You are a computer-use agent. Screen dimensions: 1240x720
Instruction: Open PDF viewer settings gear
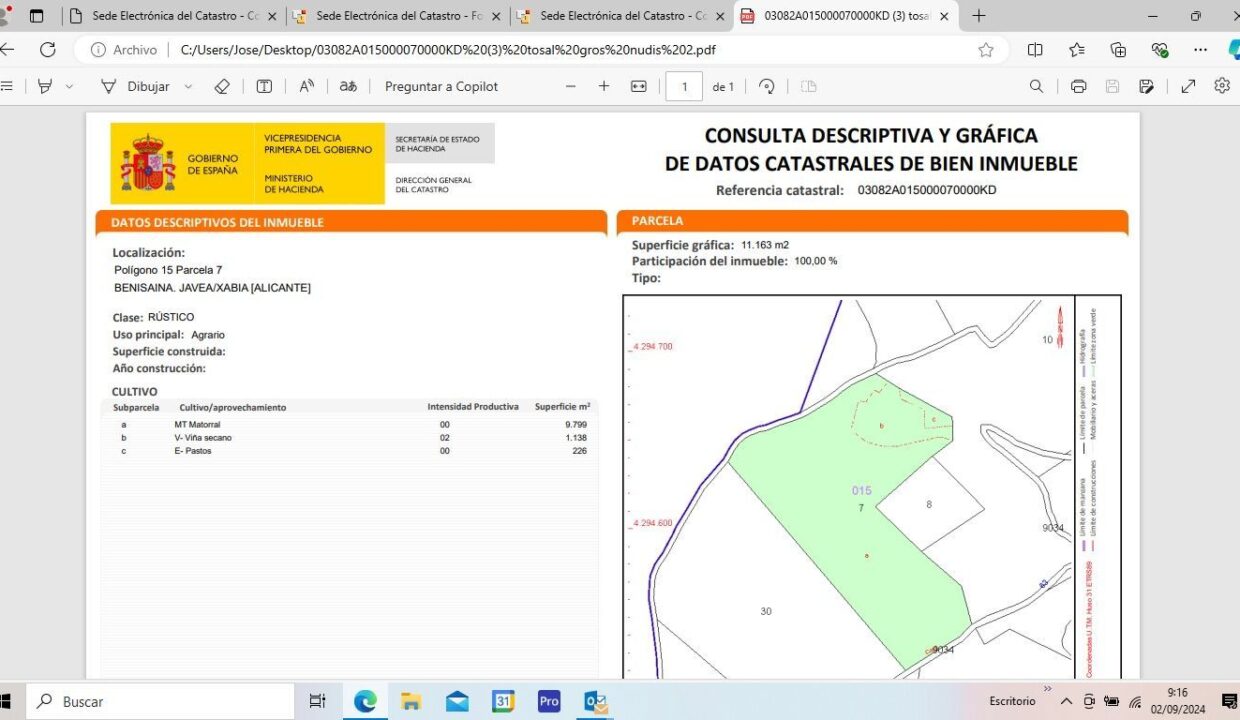[1222, 86]
